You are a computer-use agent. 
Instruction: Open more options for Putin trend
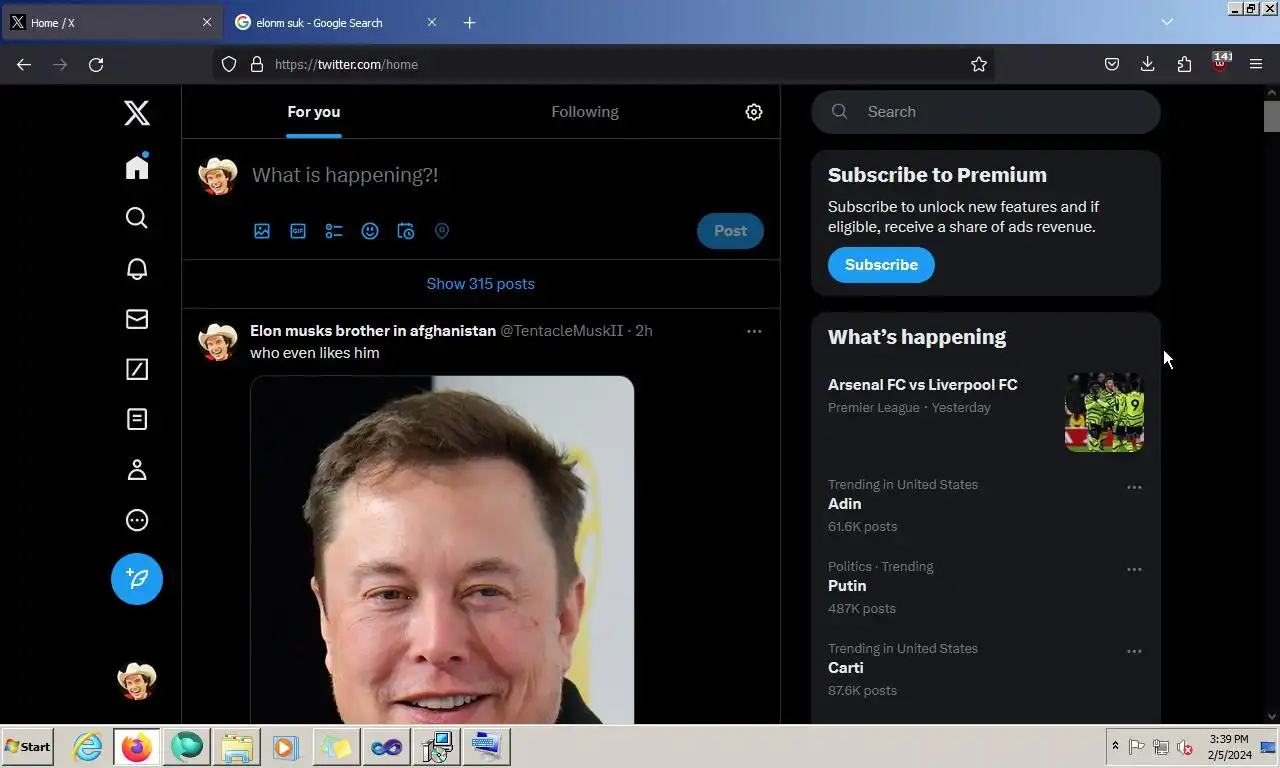point(1134,570)
